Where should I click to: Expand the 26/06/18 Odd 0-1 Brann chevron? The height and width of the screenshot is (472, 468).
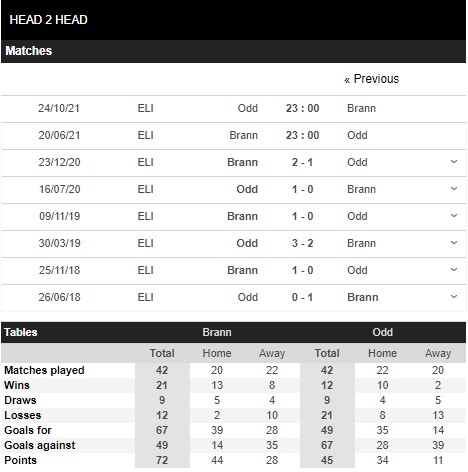click(454, 297)
